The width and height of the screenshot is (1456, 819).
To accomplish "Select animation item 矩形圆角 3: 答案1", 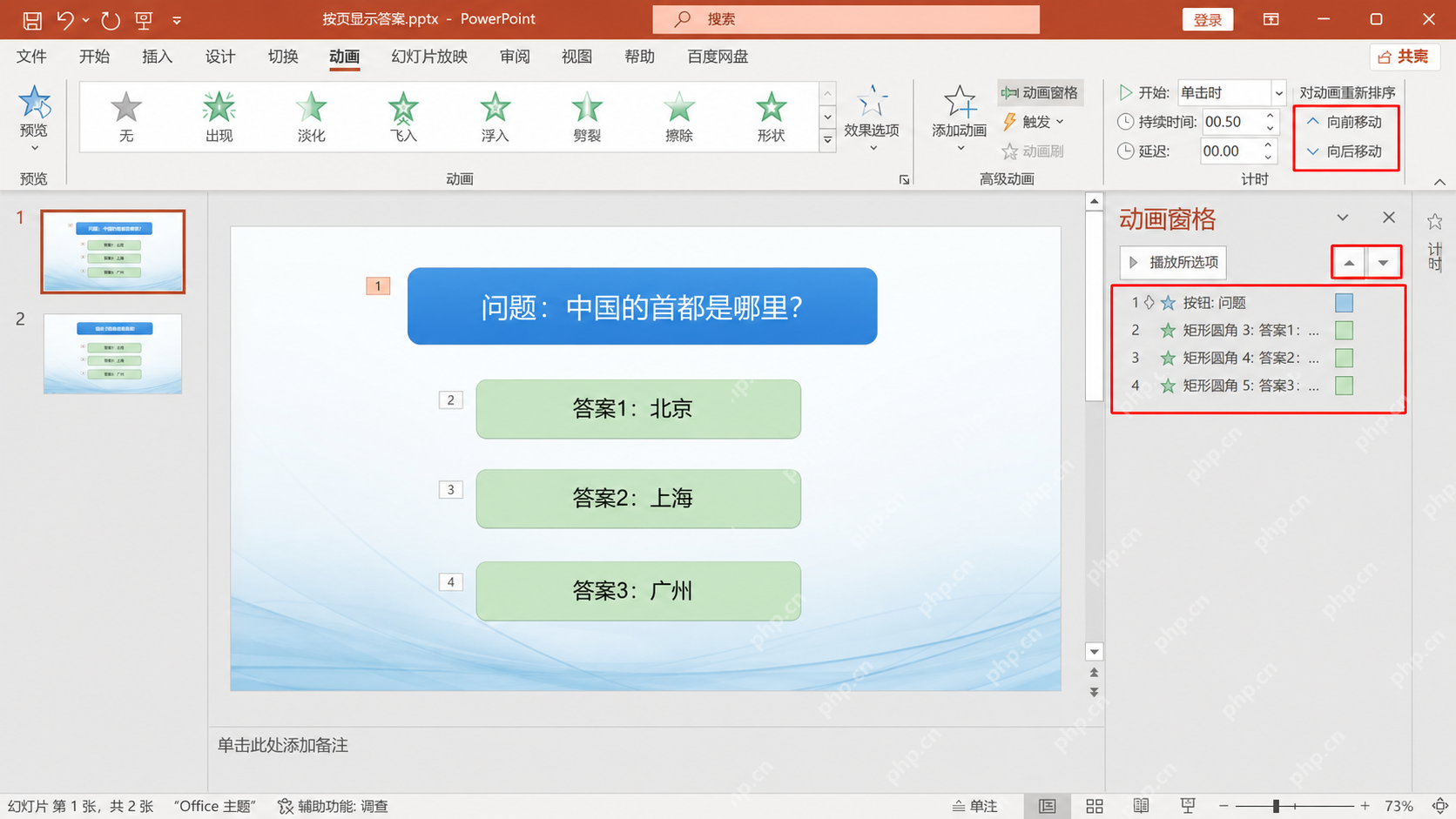I will (x=1259, y=331).
